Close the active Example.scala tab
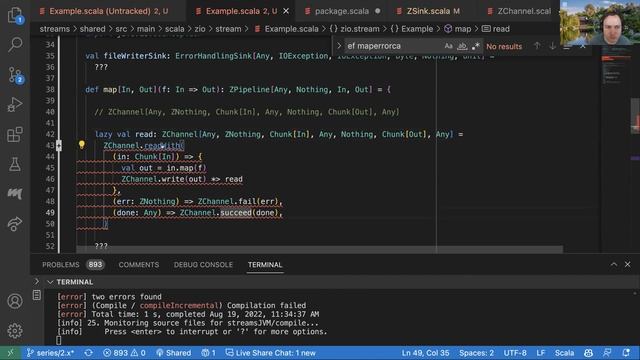640x360 pixels. [286, 11]
